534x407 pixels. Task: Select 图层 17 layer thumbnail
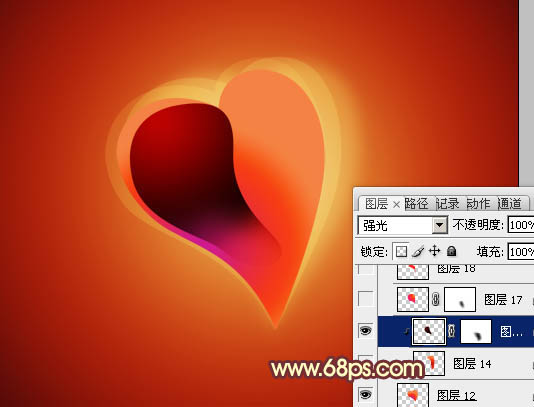(x=413, y=299)
